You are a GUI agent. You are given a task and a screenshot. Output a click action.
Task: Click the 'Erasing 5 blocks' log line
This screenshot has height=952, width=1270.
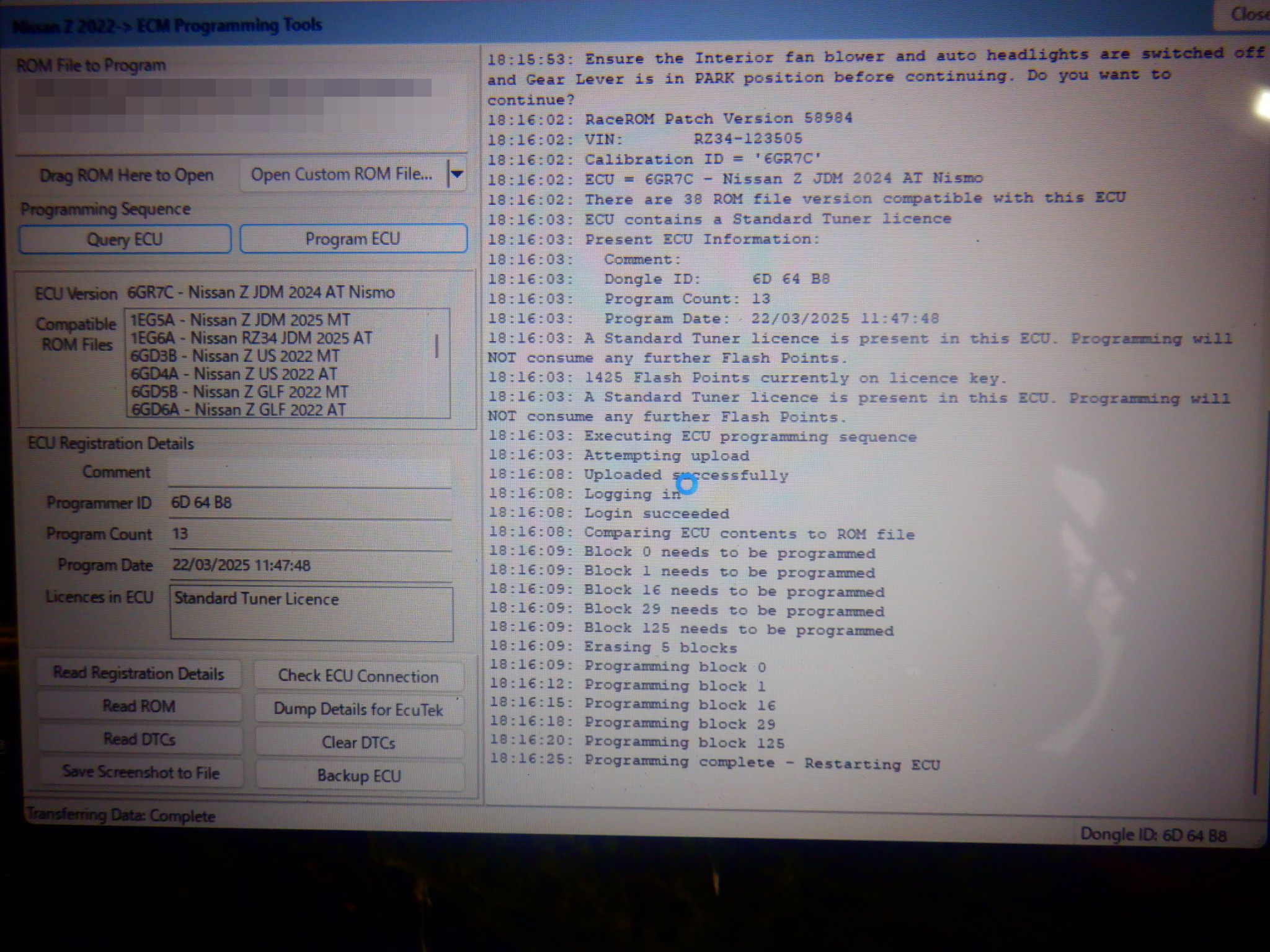coord(613,647)
